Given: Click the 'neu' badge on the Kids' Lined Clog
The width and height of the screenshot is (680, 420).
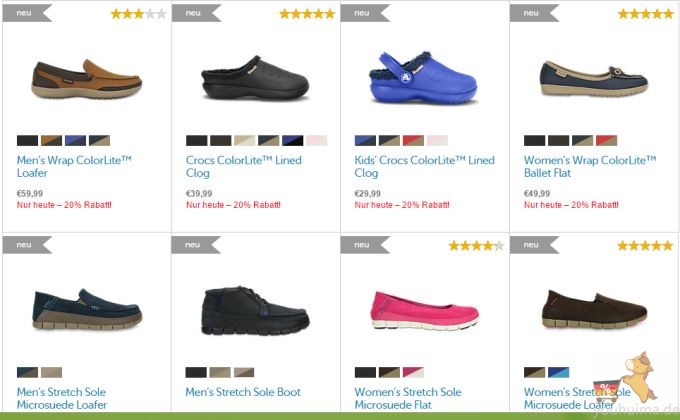Looking at the screenshot, I should pyautogui.click(x=364, y=13).
